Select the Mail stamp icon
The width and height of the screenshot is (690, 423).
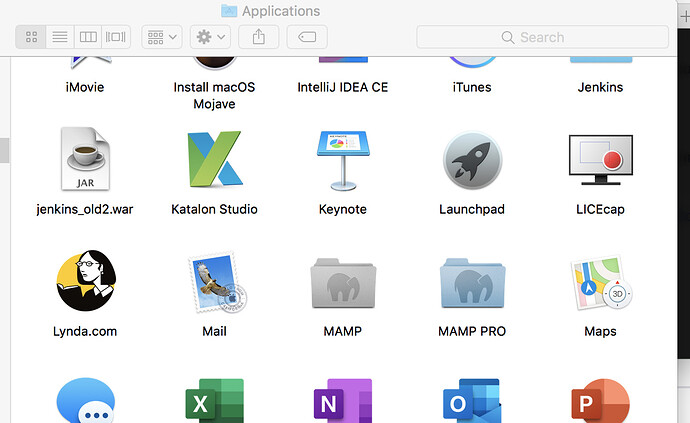[217, 282]
